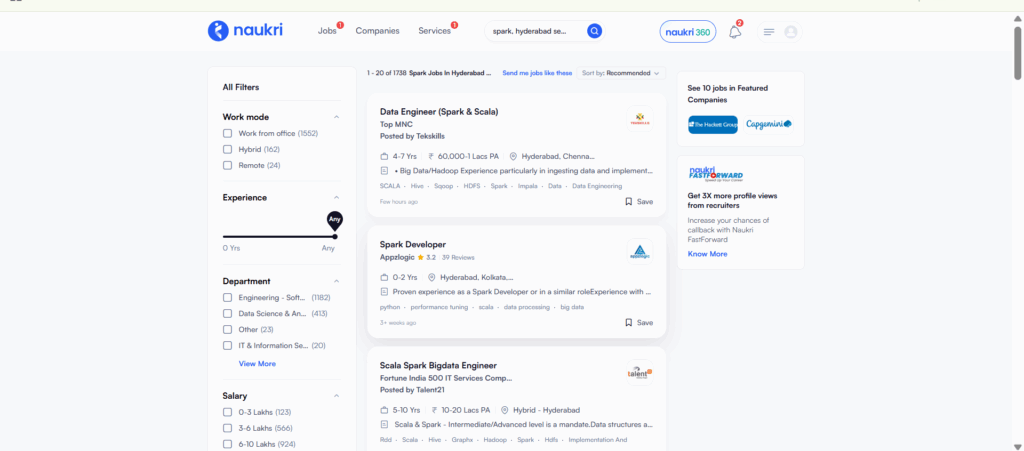Screen dimensions: 1024x451
Task: Save the Spark Developer job
Action: (x=639, y=322)
